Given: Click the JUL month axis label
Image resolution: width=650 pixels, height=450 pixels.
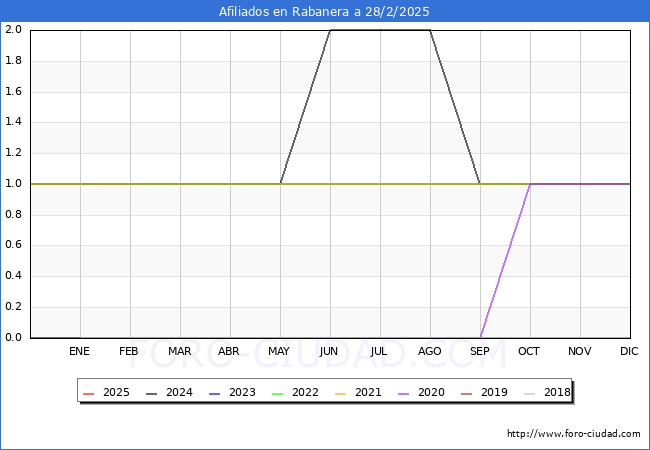Looking at the screenshot, I should point(379,351).
